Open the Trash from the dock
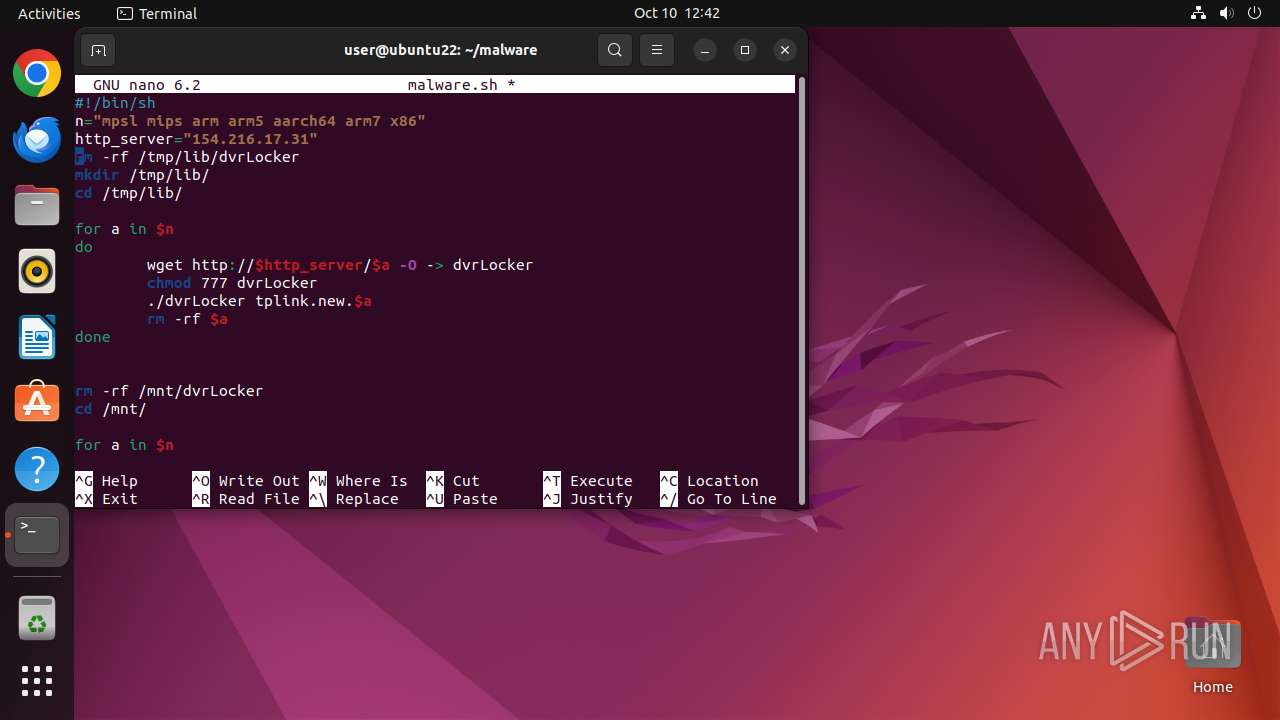1280x720 pixels. pos(37,619)
